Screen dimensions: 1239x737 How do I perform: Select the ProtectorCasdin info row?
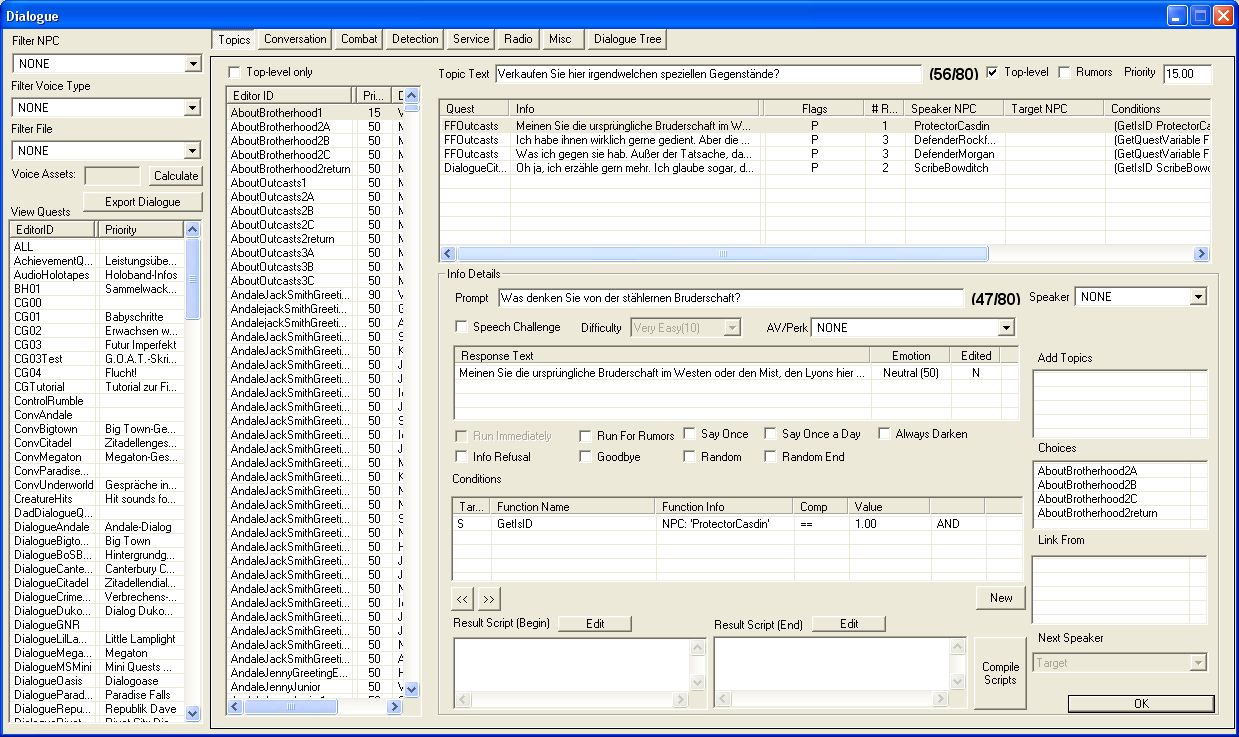pyautogui.click(x=825, y=126)
